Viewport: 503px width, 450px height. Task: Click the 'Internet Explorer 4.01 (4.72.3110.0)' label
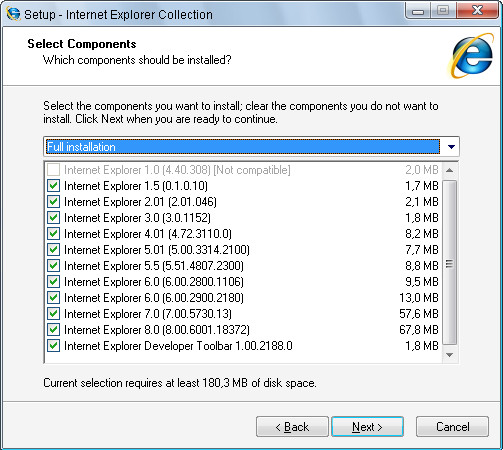pos(148,234)
